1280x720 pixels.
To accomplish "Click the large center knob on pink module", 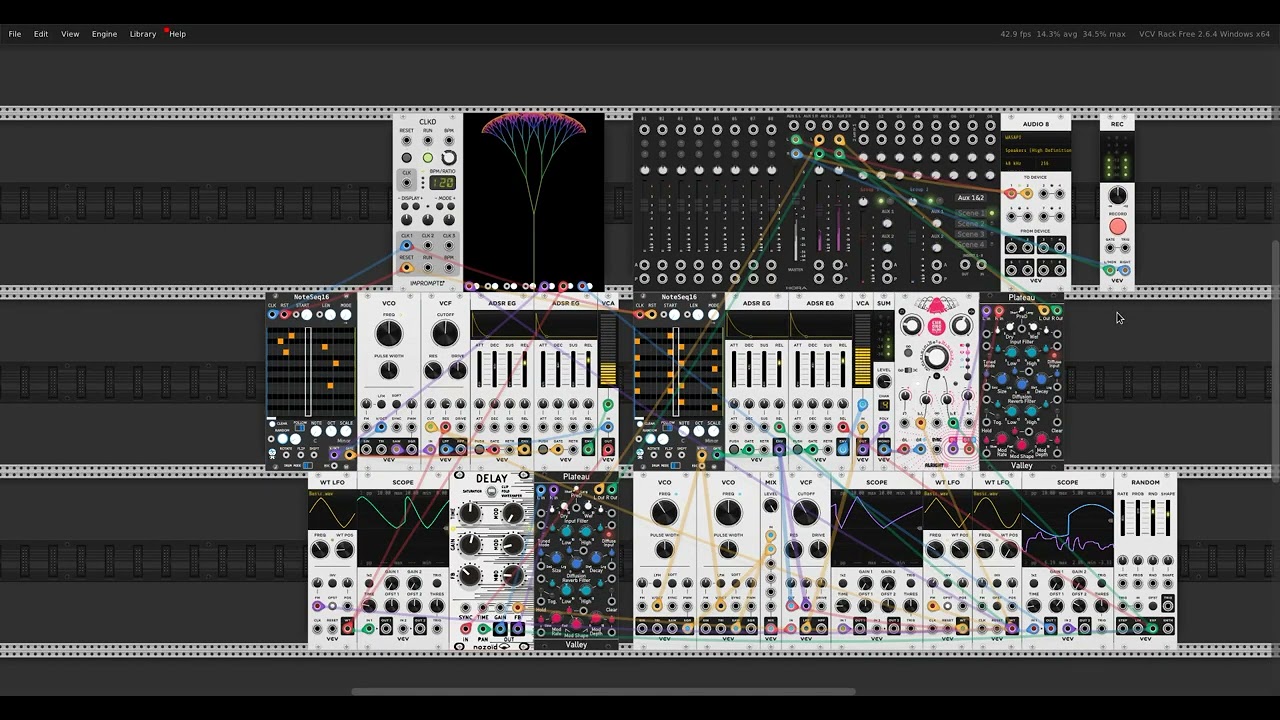I will pyautogui.click(x=936, y=357).
